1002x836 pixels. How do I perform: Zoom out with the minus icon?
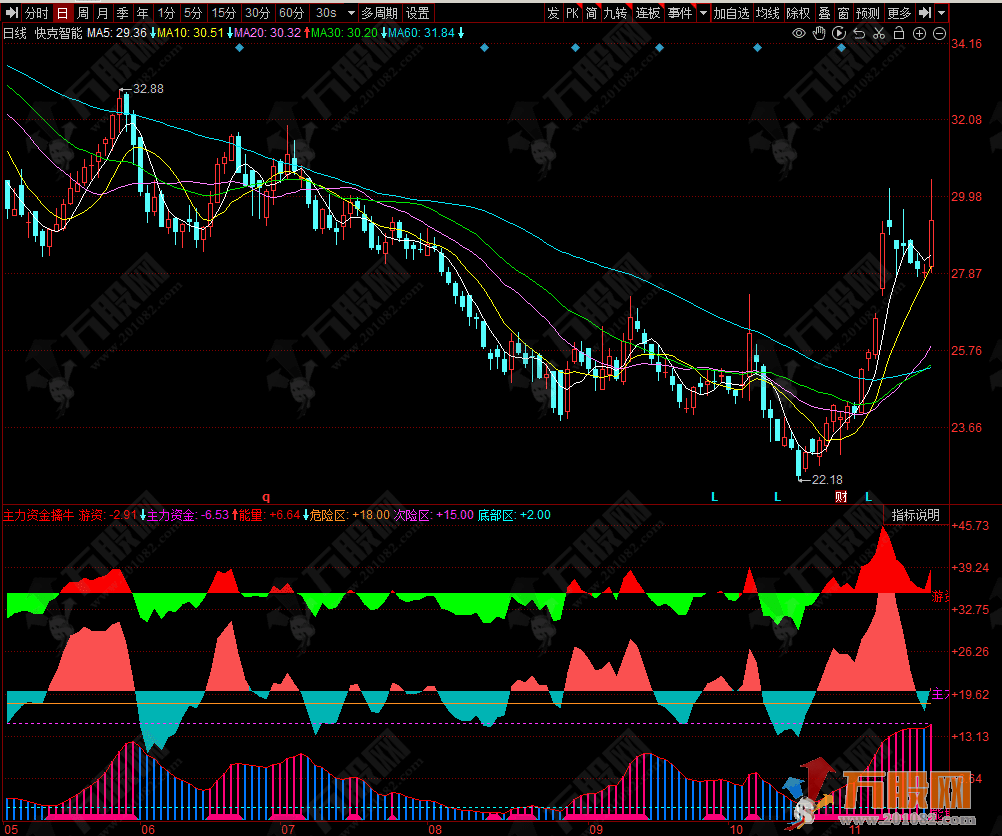coord(940,33)
